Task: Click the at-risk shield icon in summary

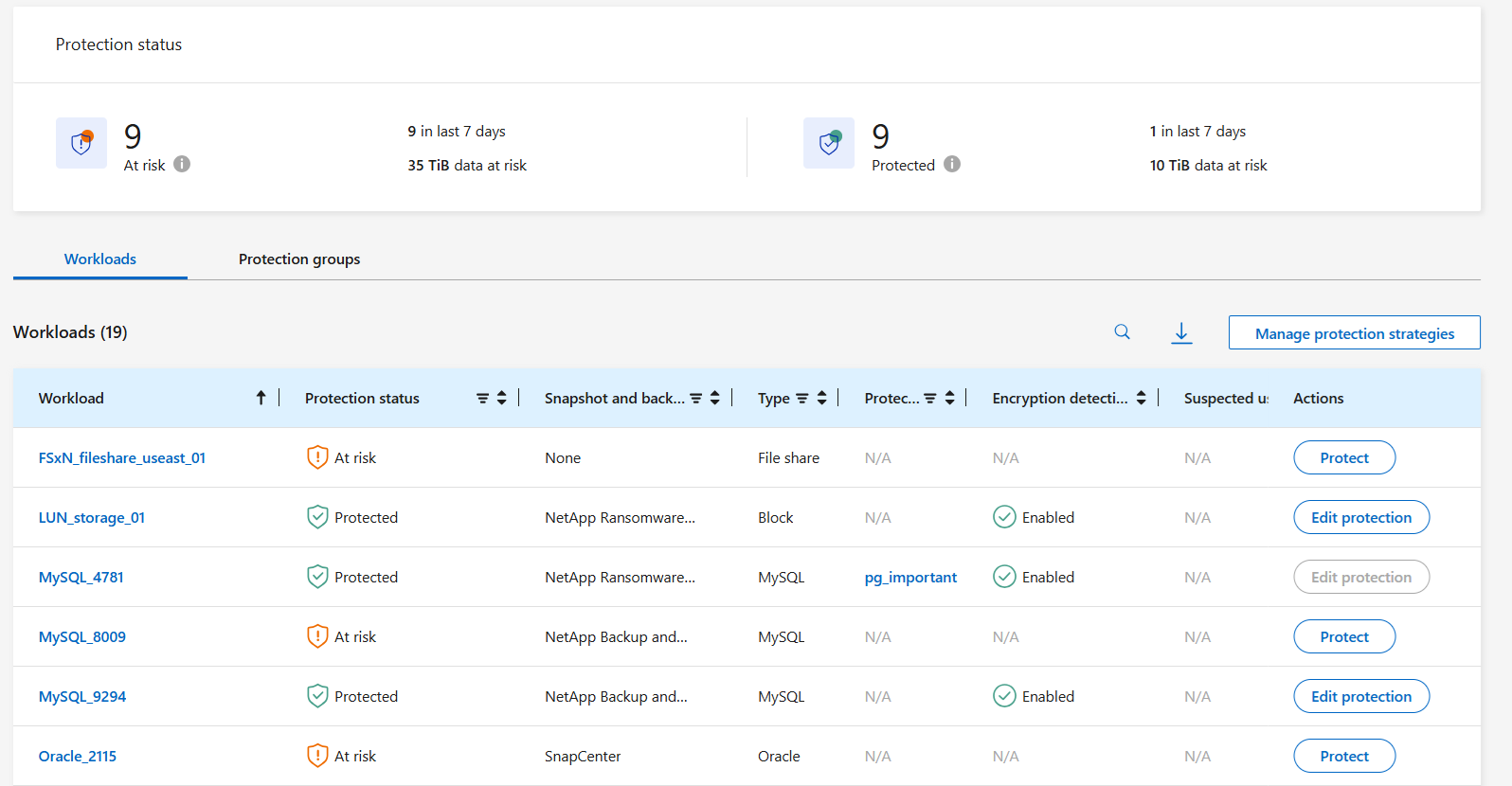Action: coord(81,143)
